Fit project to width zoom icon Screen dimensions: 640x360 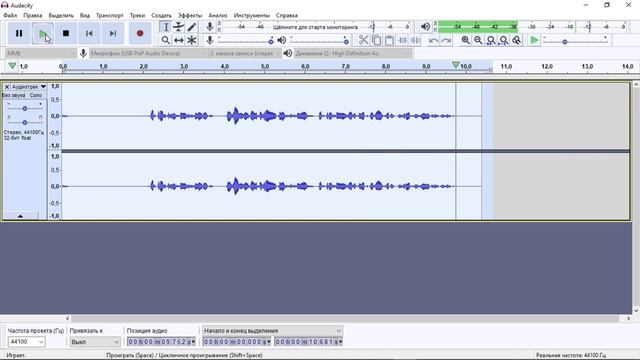(x=504, y=40)
